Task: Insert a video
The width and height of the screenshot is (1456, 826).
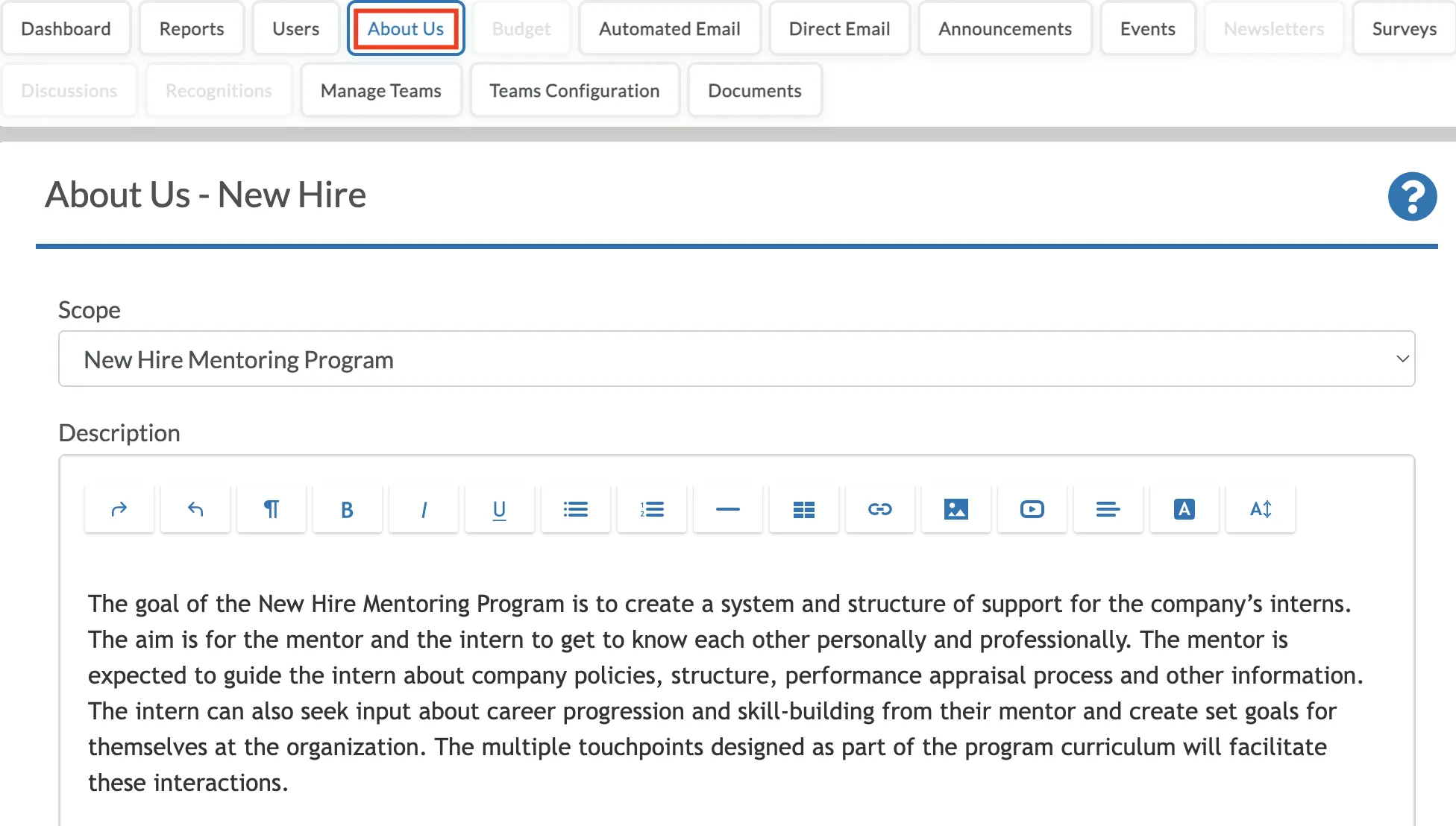Action: (x=1032, y=509)
